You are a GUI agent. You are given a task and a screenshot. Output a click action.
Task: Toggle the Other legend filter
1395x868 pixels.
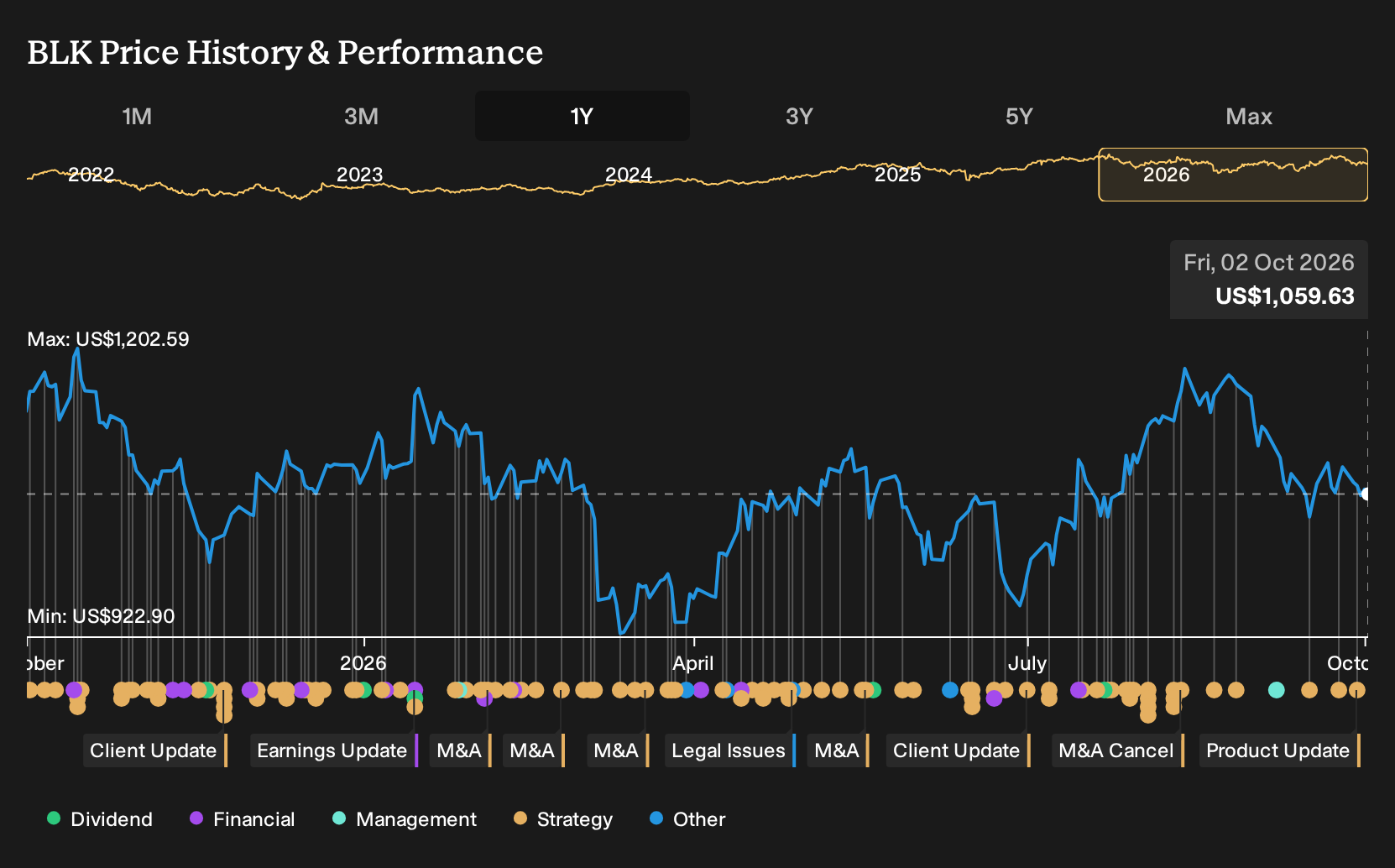tap(687, 819)
